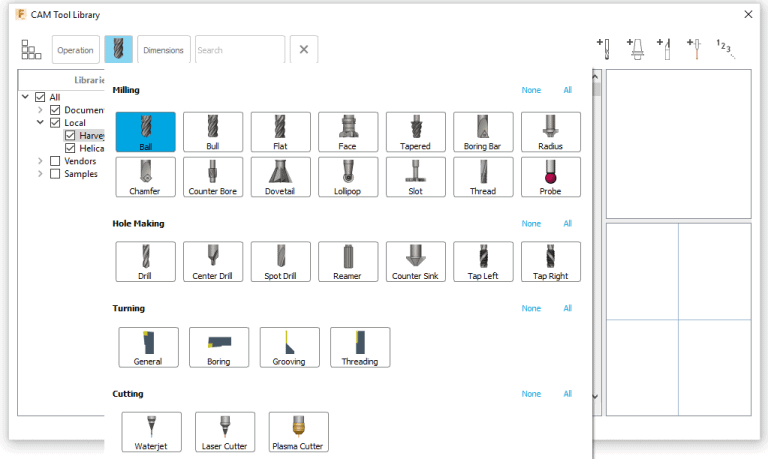Viewport: 768px width, 459px height.
Task: Enable the Vendors library checkbox
Action: [55, 161]
